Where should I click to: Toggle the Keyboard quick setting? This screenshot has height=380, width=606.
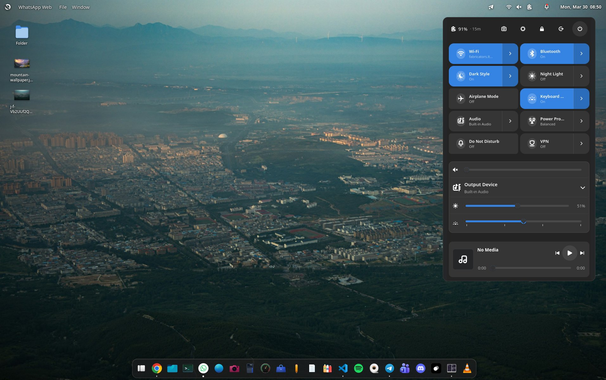click(547, 99)
